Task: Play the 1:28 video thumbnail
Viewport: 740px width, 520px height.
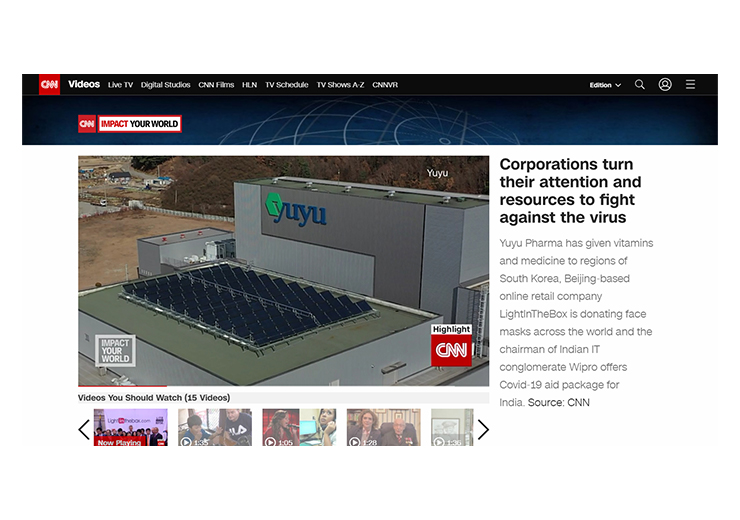Action: [x=383, y=427]
